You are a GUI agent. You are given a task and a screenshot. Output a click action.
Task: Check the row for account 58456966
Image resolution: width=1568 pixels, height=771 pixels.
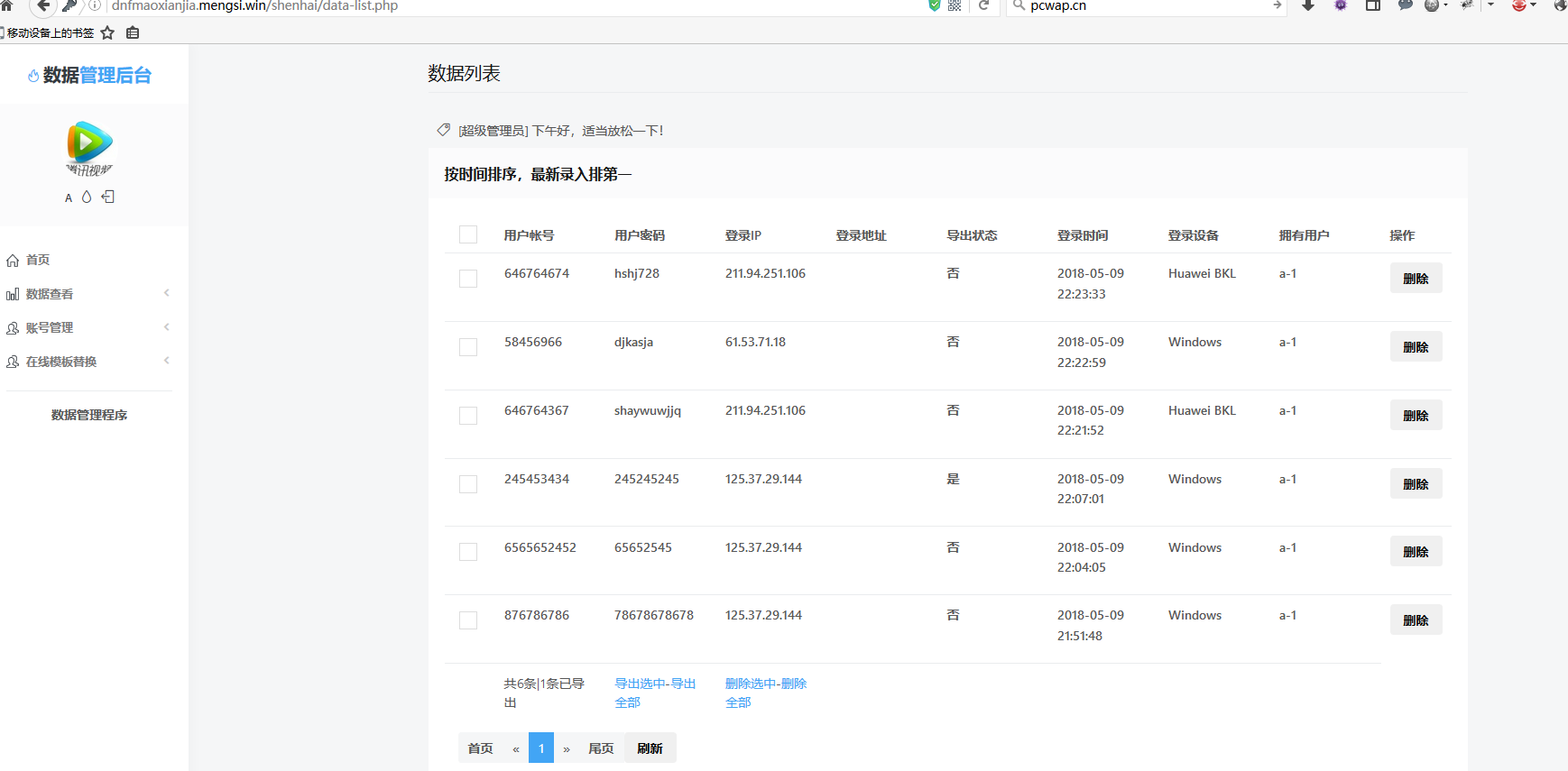click(468, 347)
